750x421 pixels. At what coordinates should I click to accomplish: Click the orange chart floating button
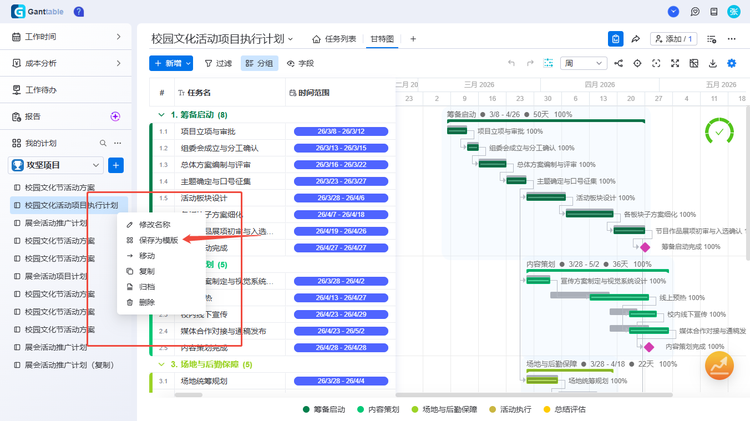point(719,366)
